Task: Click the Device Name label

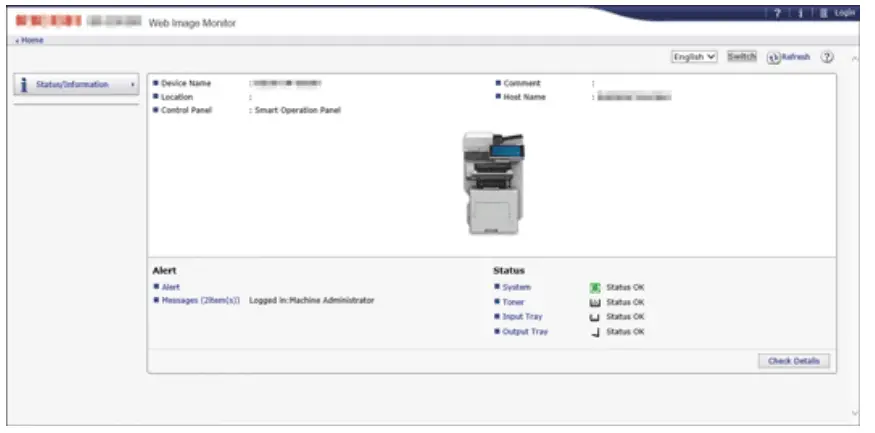Action: [x=186, y=83]
